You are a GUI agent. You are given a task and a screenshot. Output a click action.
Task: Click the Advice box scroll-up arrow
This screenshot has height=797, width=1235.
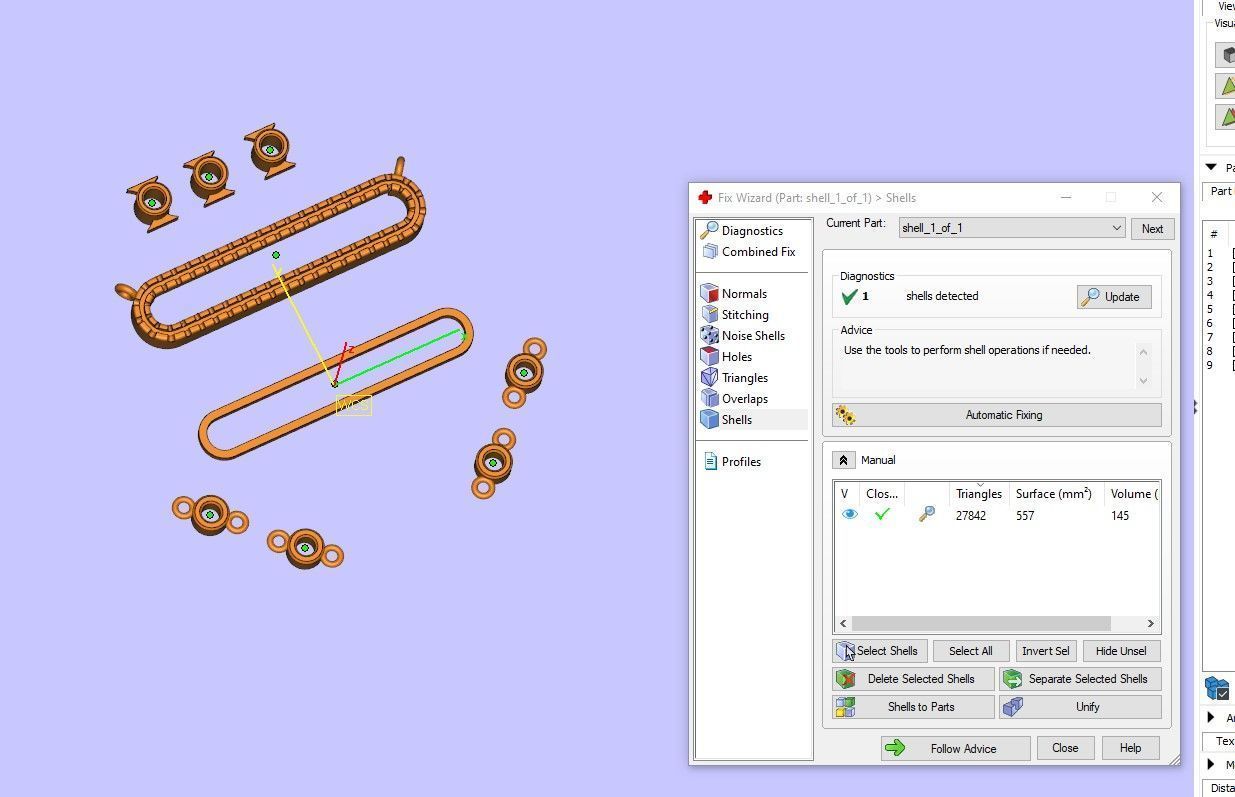[x=1144, y=351]
